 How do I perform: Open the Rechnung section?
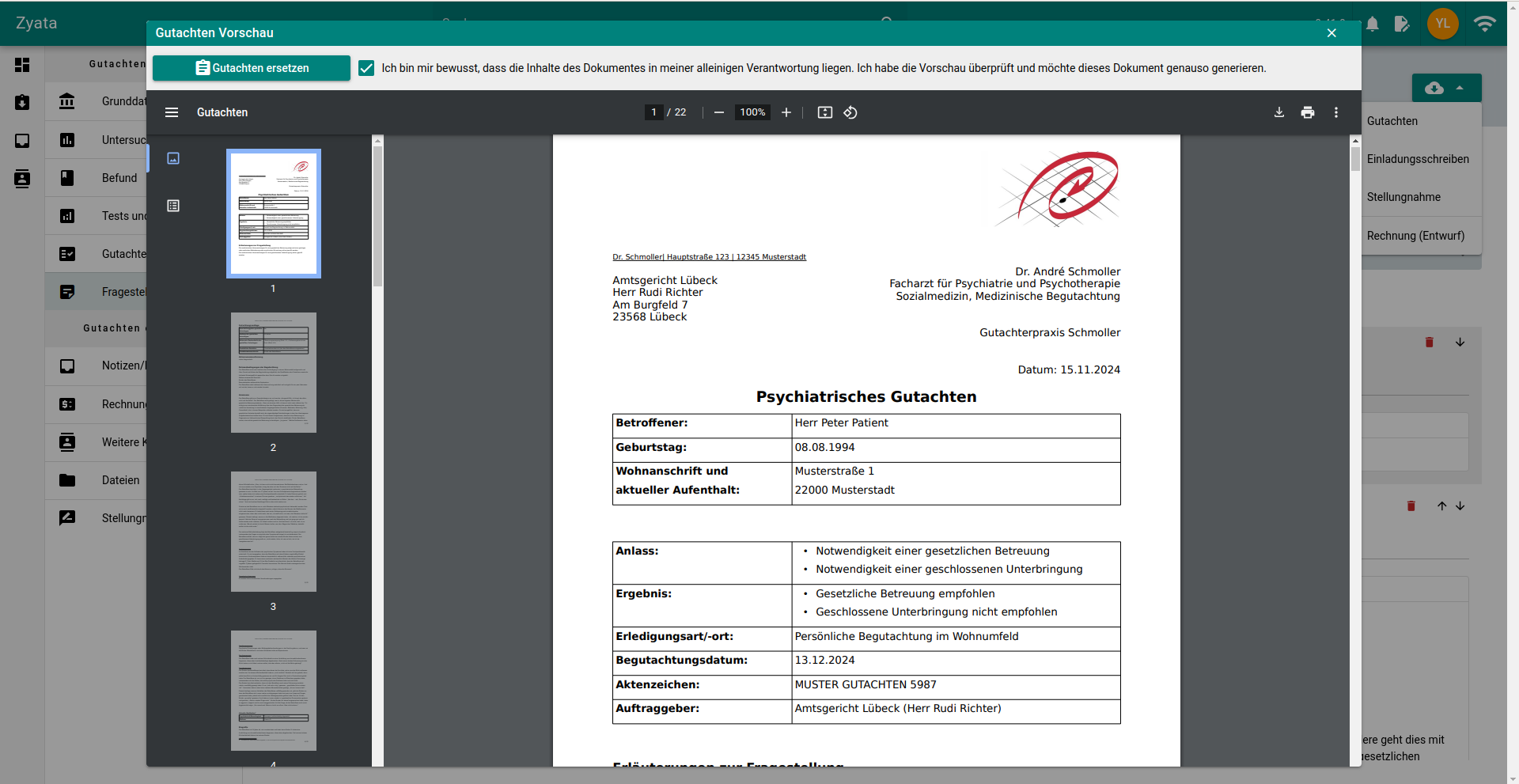tap(96, 404)
